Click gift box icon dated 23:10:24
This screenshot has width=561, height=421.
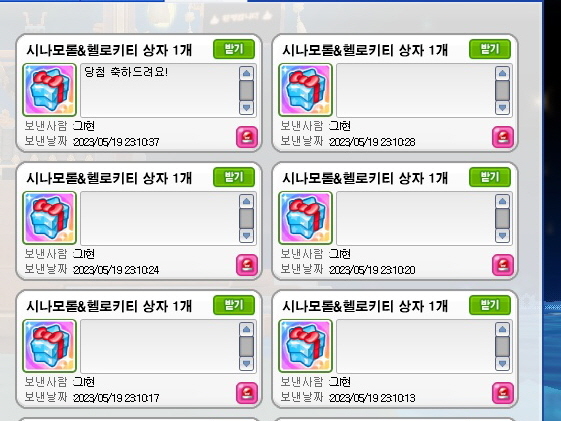coord(49,218)
